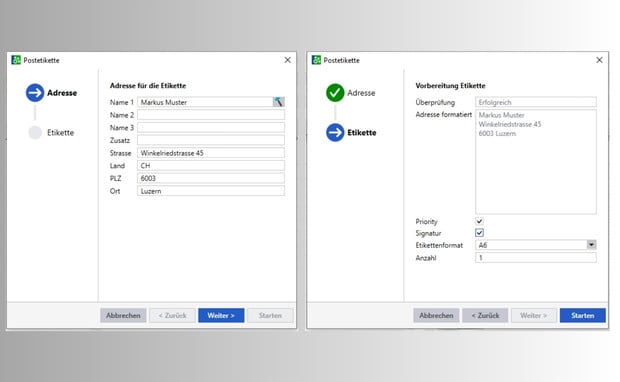Click the empty Name 2 field
The height and width of the screenshot is (382, 620).
(211, 115)
